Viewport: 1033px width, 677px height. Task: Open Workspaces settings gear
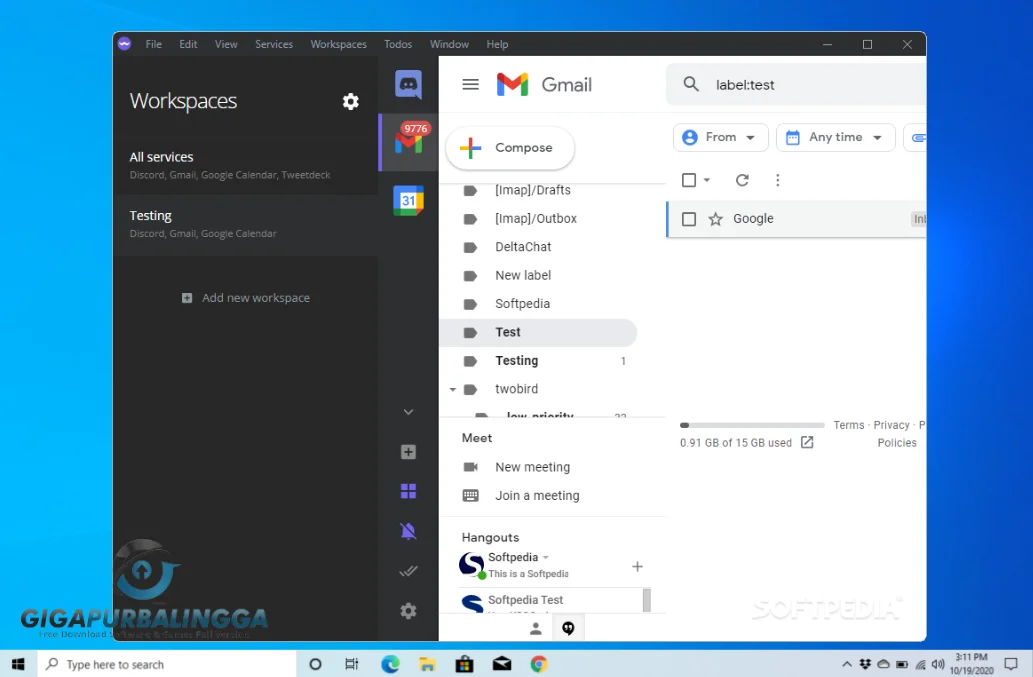[350, 101]
